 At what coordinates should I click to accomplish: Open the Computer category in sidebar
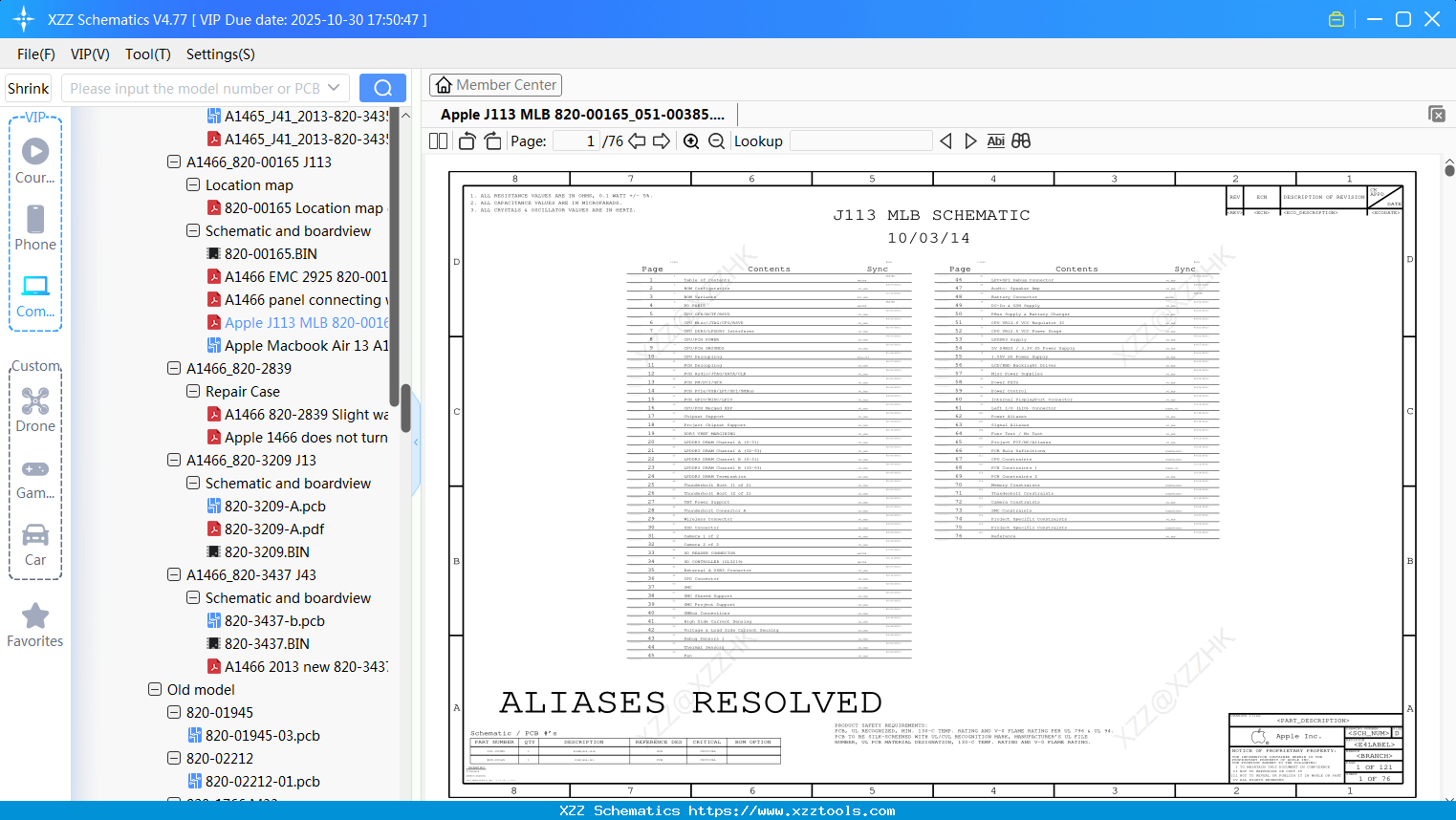[x=35, y=295]
